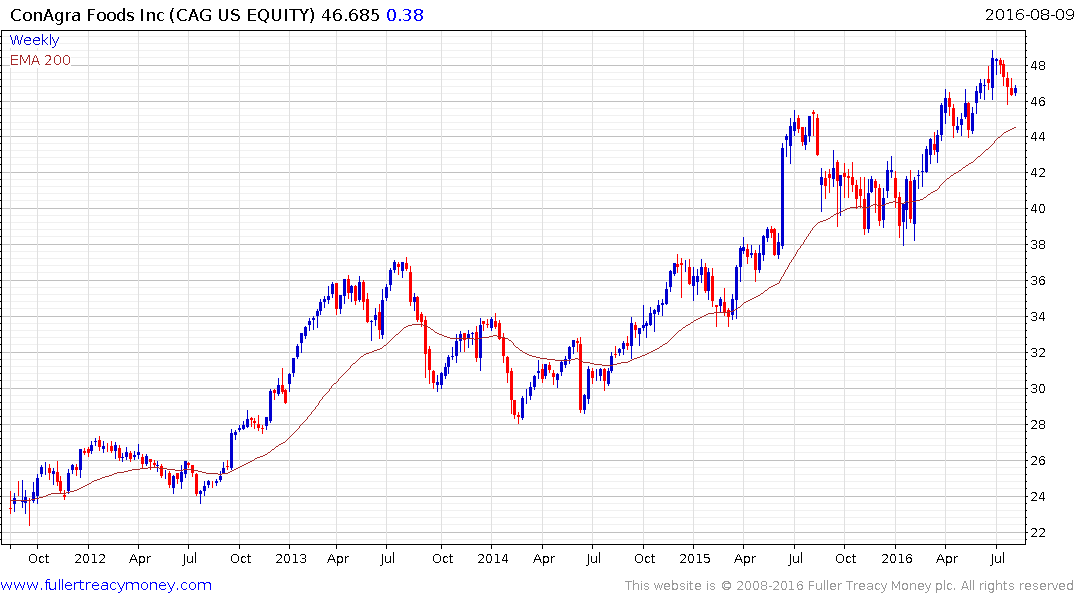The image size is (1075, 600).
Task: Click the 2012 year label on time axis
Action: click(x=90, y=559)
